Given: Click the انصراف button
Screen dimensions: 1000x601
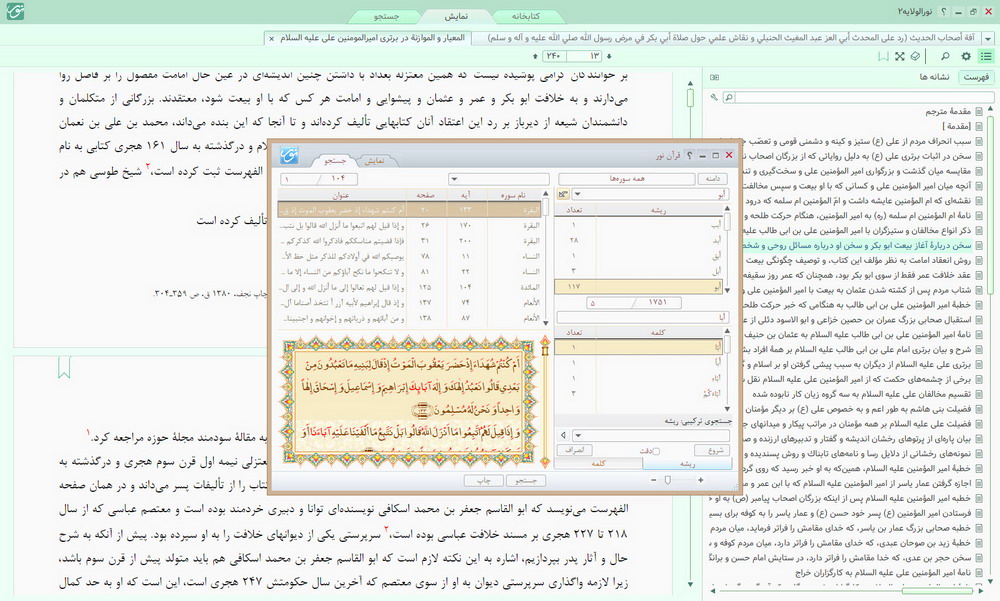Looking at the screenshot, I should (x=574, y=450).
